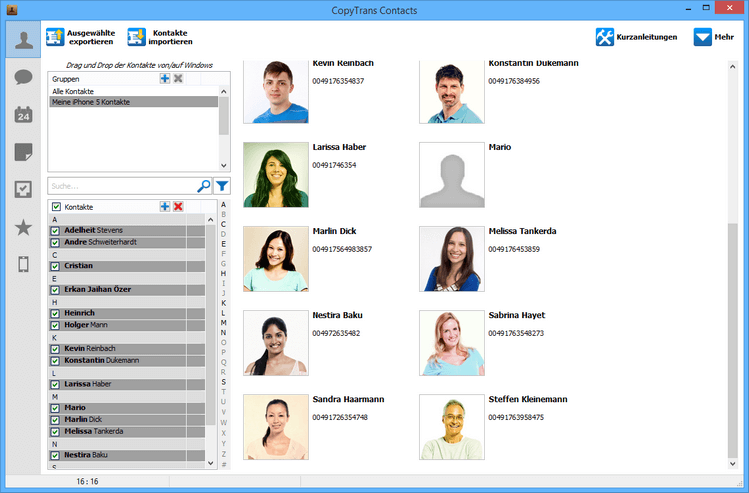Uncheck Erkan Jaihan Özer checkbox

tap(55, 290)
